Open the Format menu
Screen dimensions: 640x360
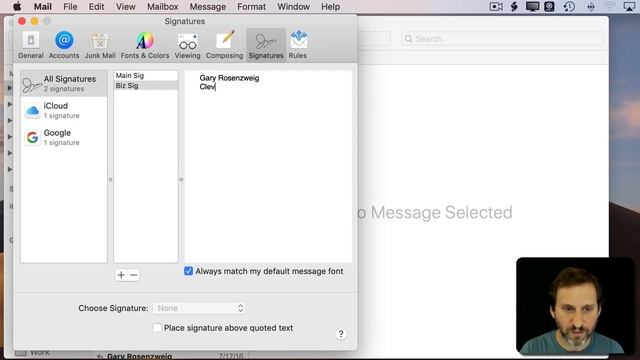[x=251, y=7]
